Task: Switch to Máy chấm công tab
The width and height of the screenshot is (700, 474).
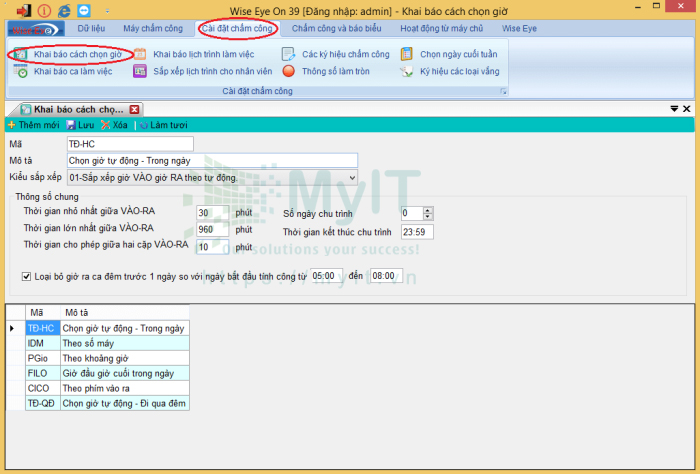Action: click(x=153, y=29)
